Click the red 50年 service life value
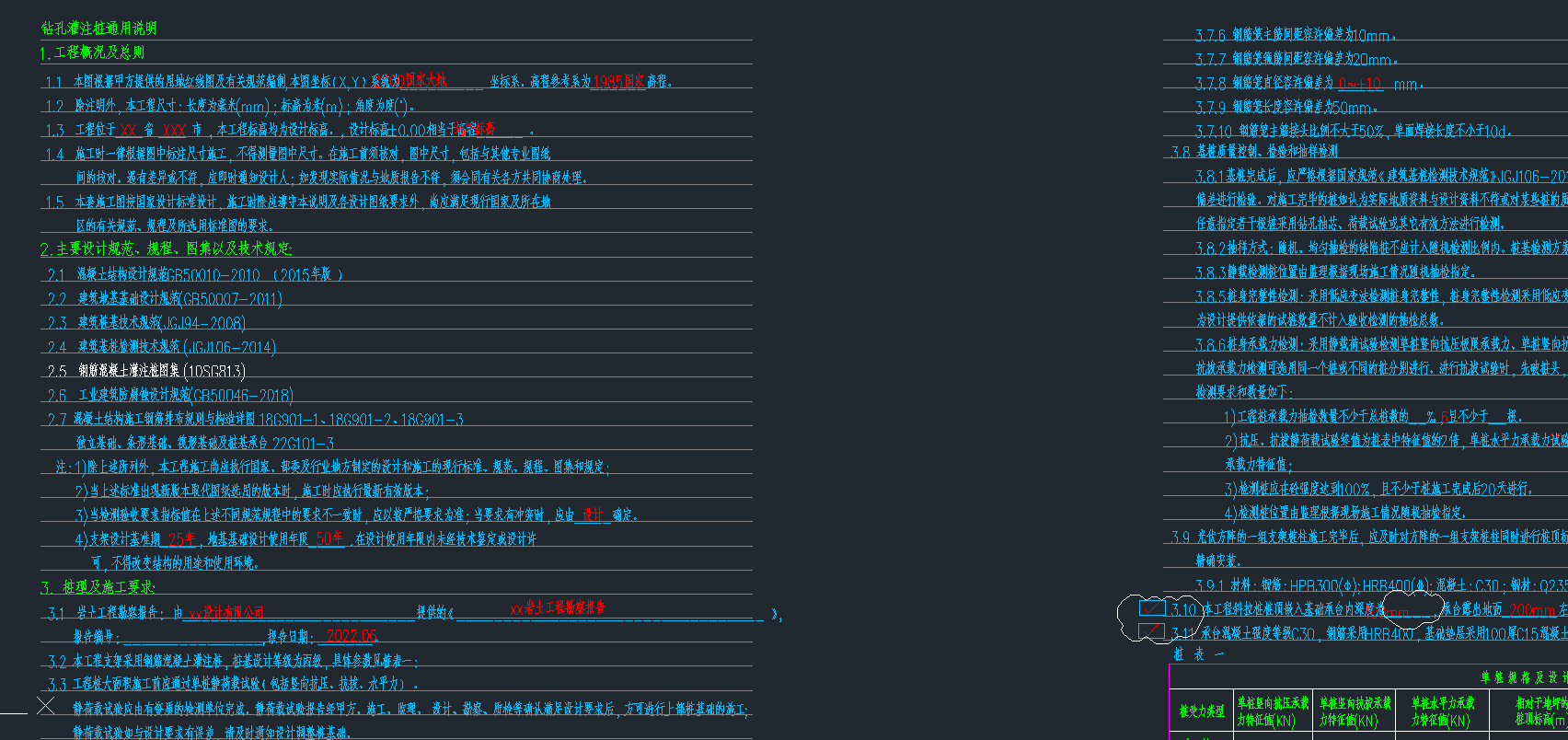The width and height of the screenshot is (1568, 740). [329, 538]
